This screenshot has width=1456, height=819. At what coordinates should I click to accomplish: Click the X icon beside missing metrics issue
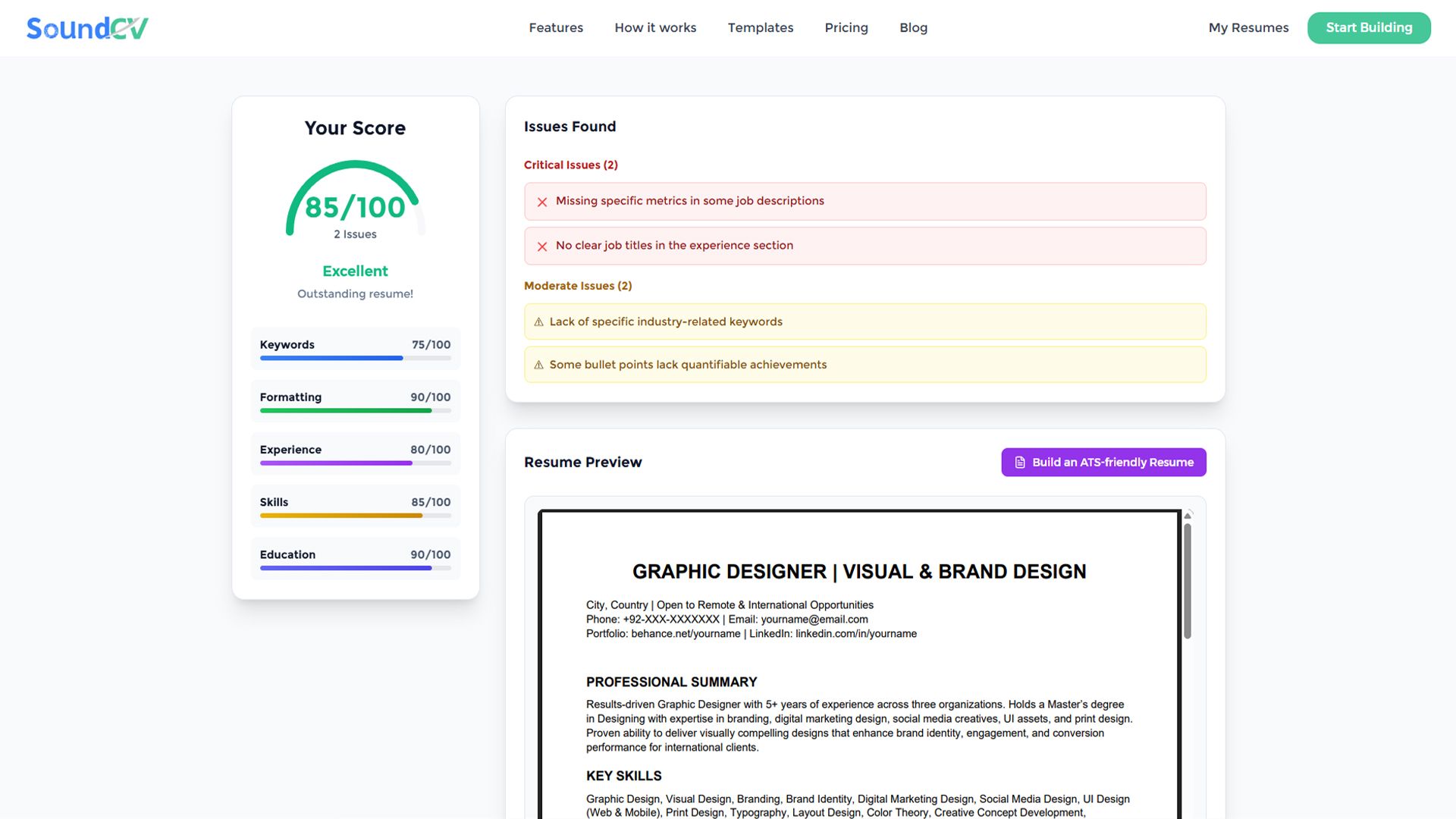542,202
